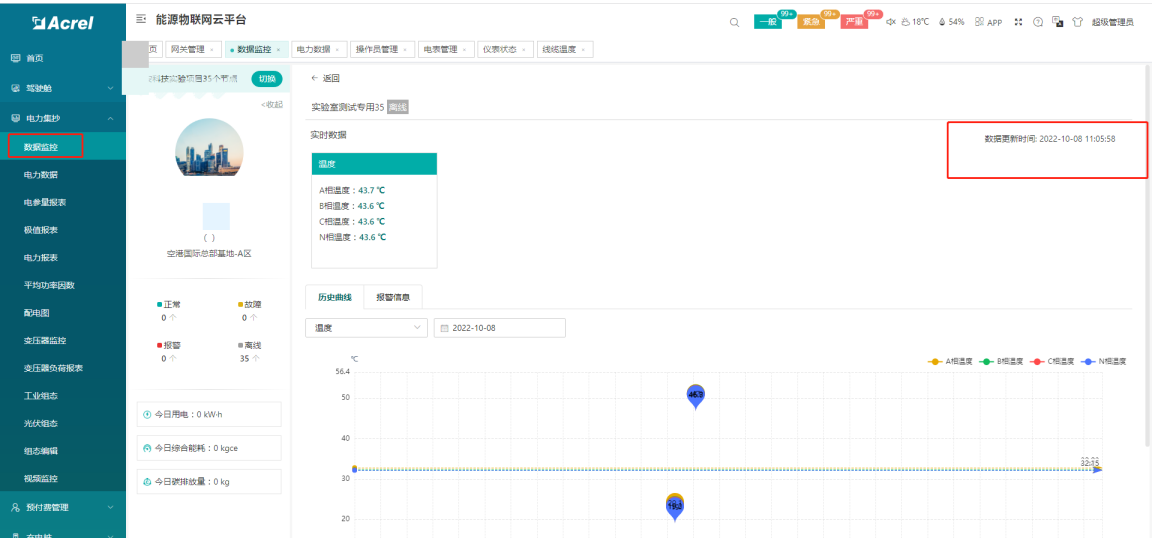Screen dimensions: 1152x538
Task: Toggle B相温度 series in chart legend
Action: [x=1003, y=361]
